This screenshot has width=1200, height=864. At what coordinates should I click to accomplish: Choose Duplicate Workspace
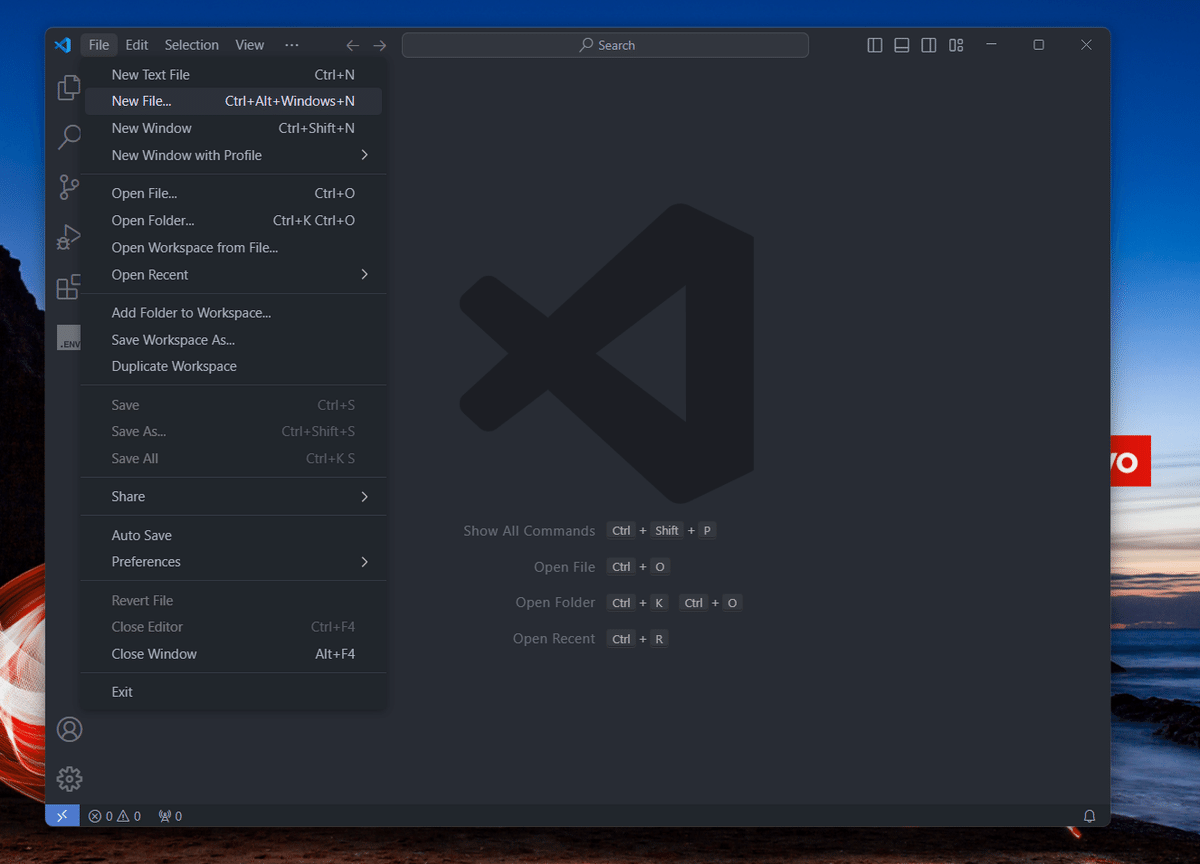[x=233, y=366]
